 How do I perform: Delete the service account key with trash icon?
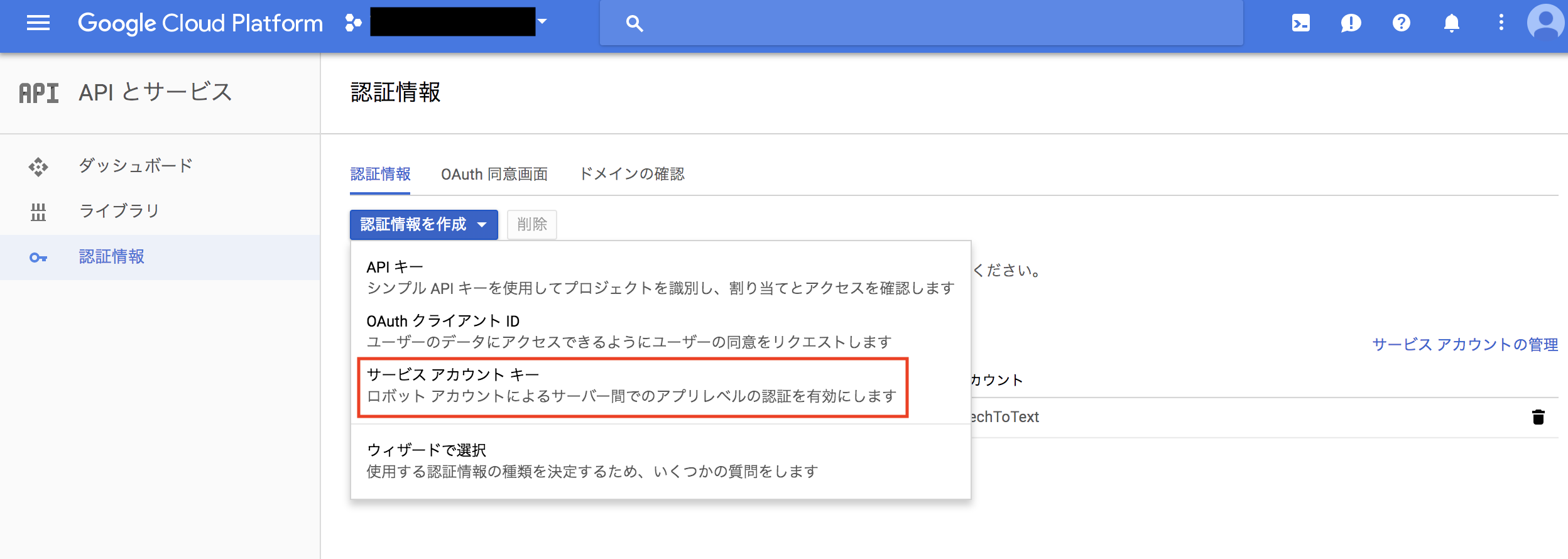pyautogui.click(x=1538, y=417)
